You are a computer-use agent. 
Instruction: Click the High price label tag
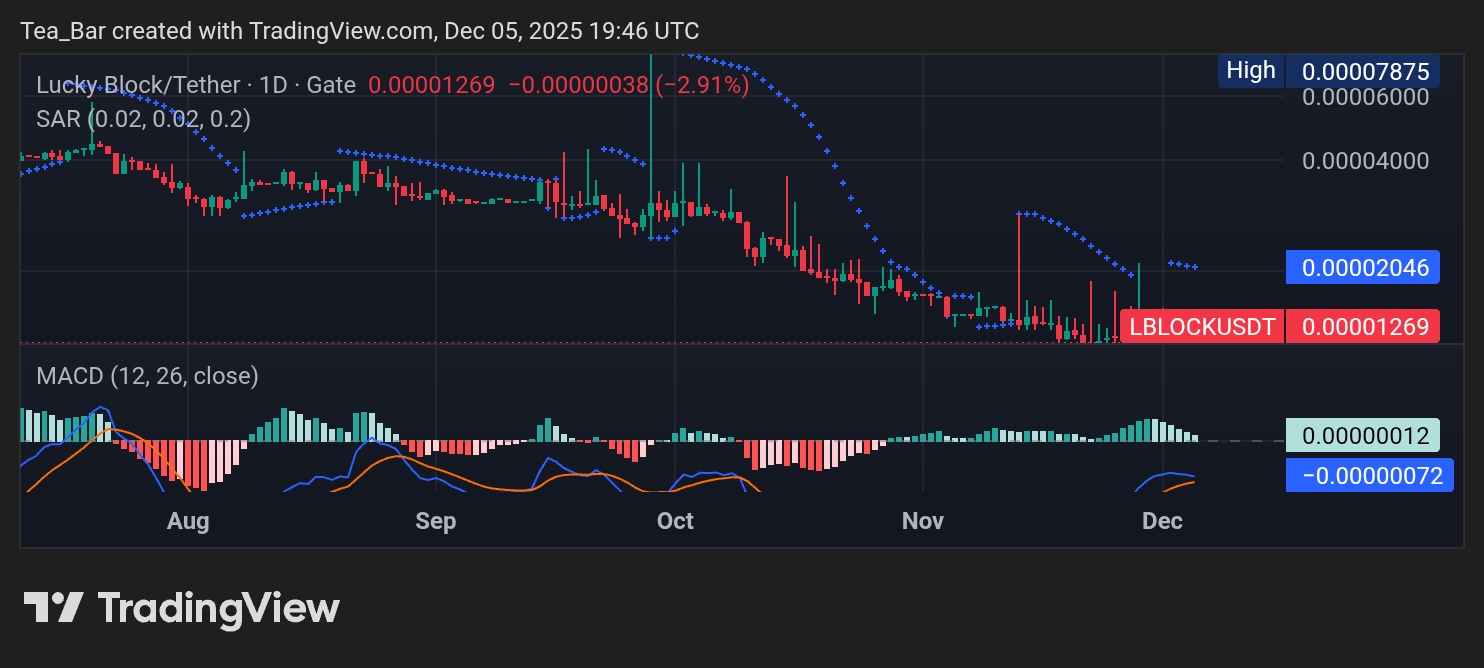click(x=1251, y=70)
